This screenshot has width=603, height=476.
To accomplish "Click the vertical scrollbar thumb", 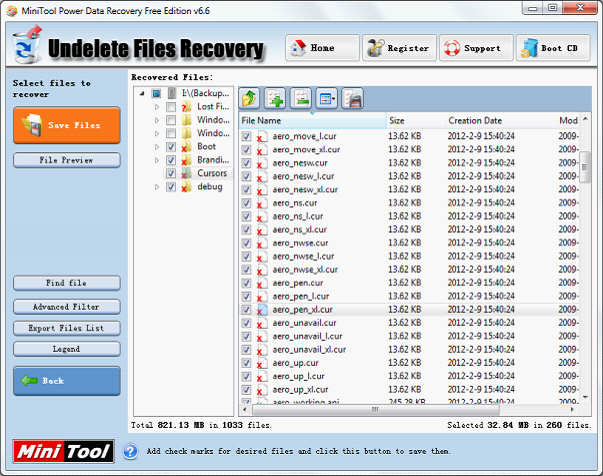I will [585, 167].
